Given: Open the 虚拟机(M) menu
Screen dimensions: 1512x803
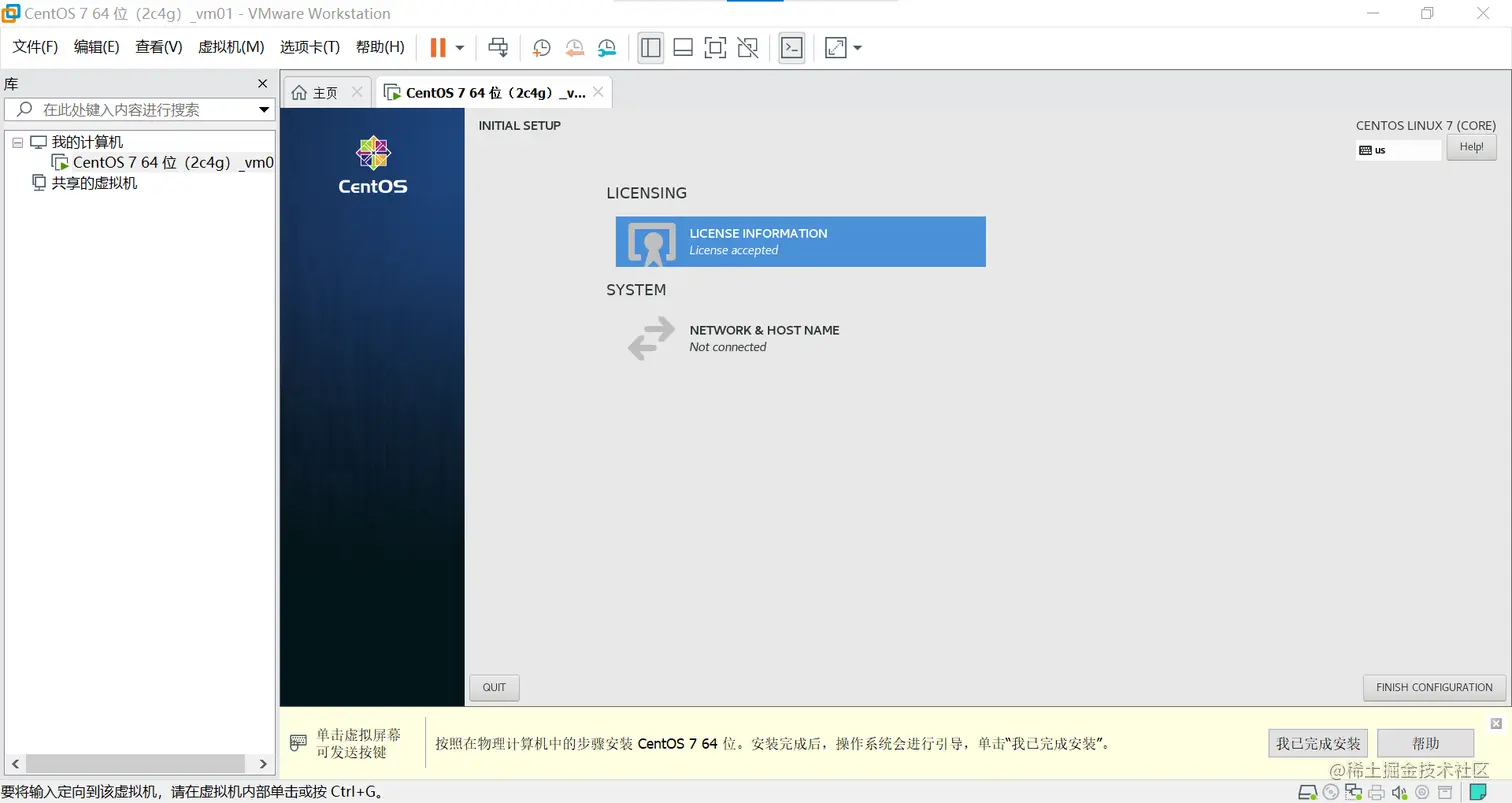Looking at the screenshot, I should tap(231, 47).
